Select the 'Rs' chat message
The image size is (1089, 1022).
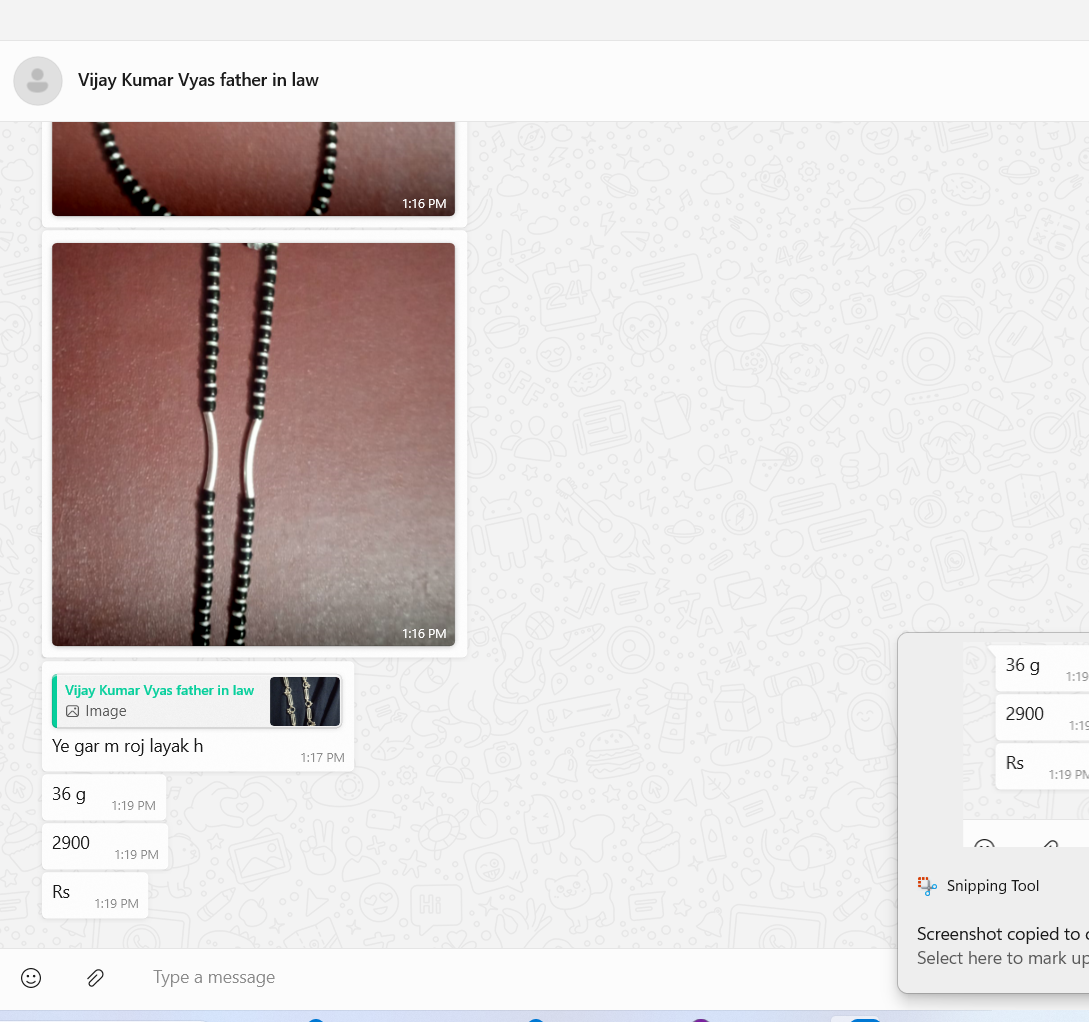(x=95, y=895)
